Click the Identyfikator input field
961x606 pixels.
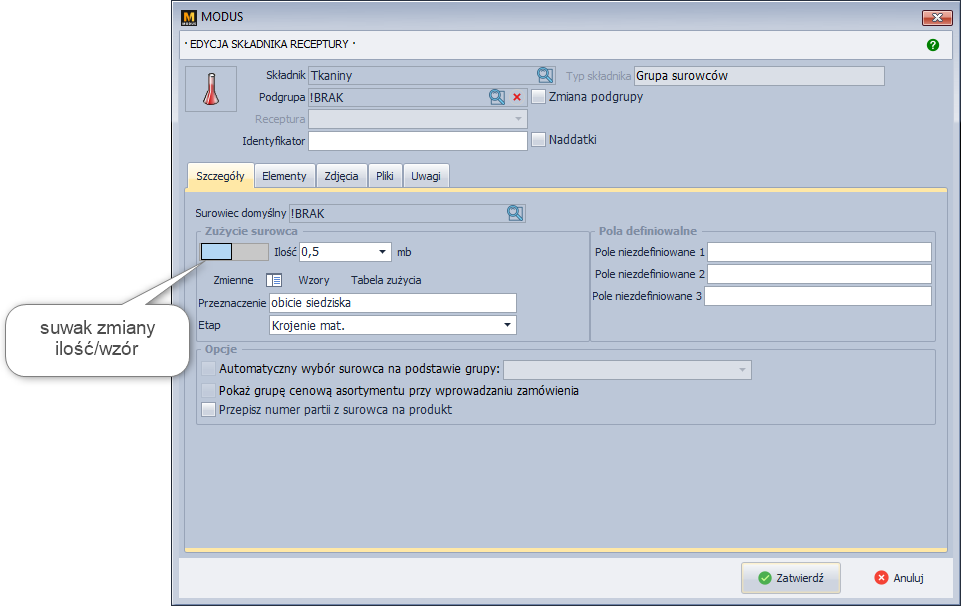(417, 141)
